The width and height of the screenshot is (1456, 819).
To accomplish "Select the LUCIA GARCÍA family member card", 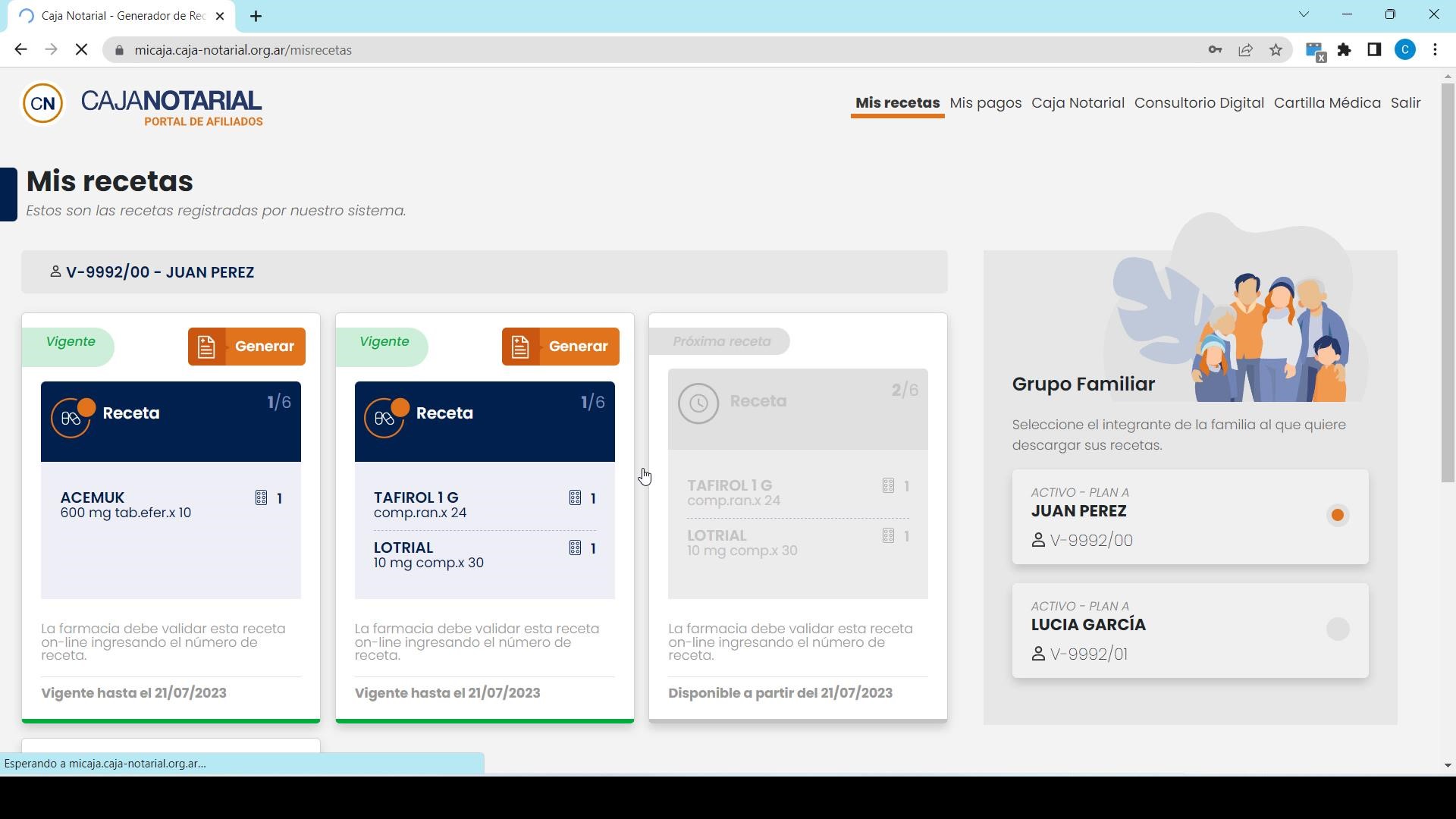I will pos(1190,630).
